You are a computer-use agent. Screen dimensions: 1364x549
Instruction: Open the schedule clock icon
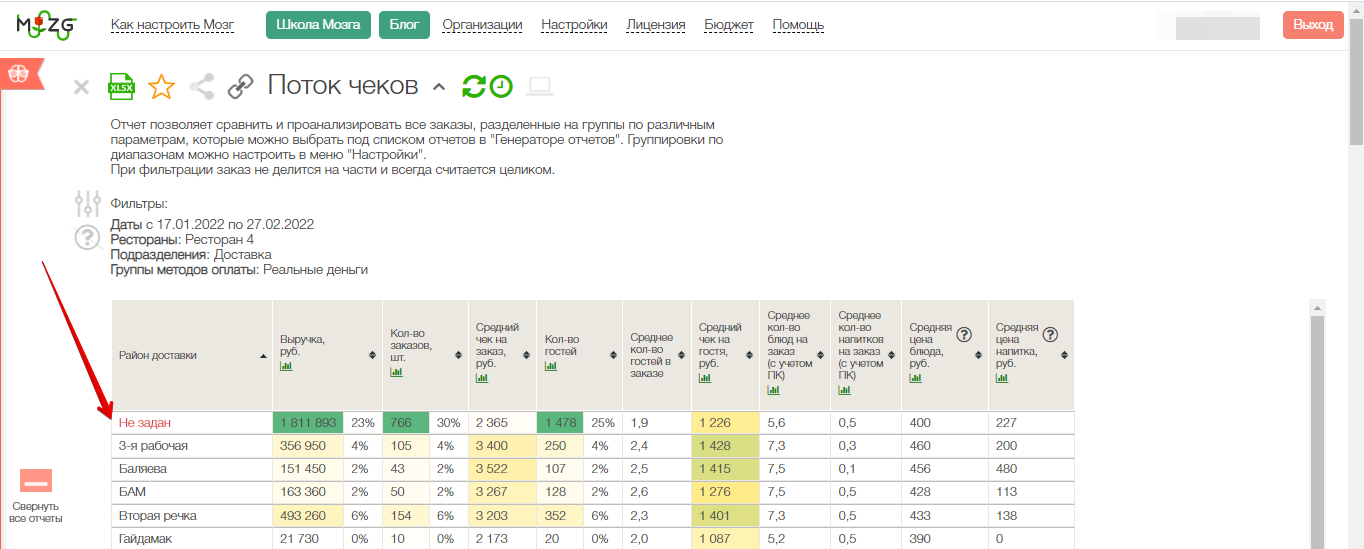pyautogui.click(x=501, y=87)
